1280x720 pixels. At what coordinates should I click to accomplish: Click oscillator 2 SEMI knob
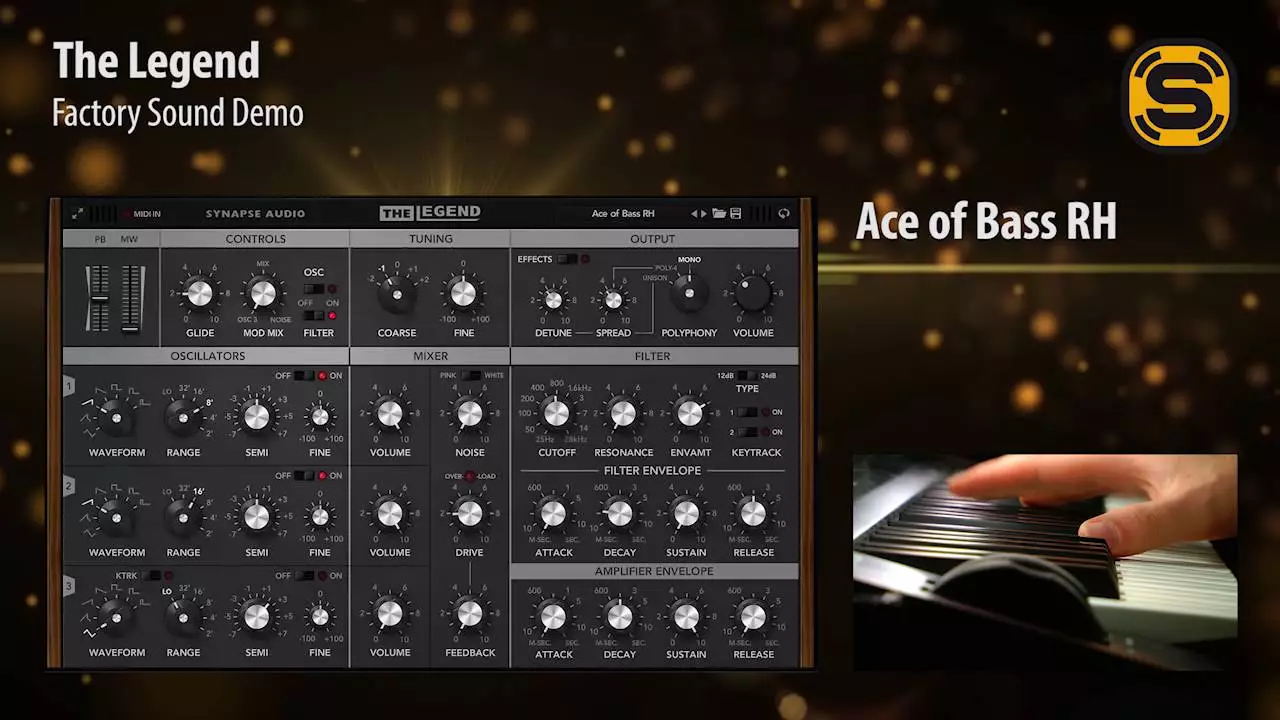257,516
